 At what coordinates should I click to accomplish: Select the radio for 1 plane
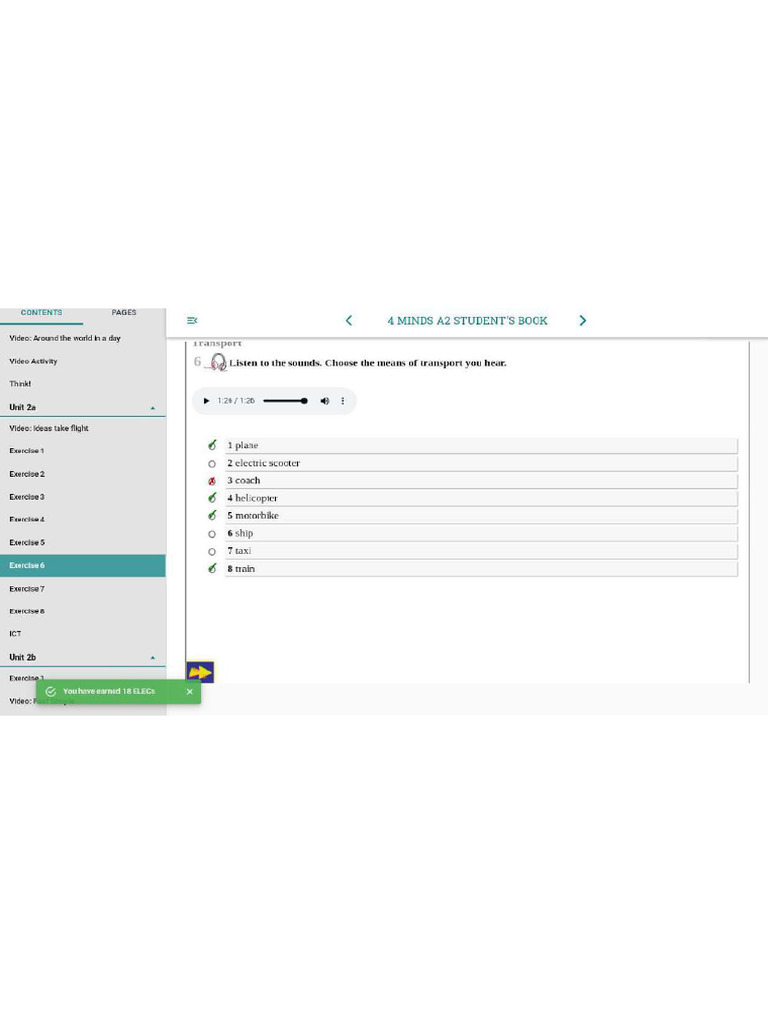tap(212, 445)
